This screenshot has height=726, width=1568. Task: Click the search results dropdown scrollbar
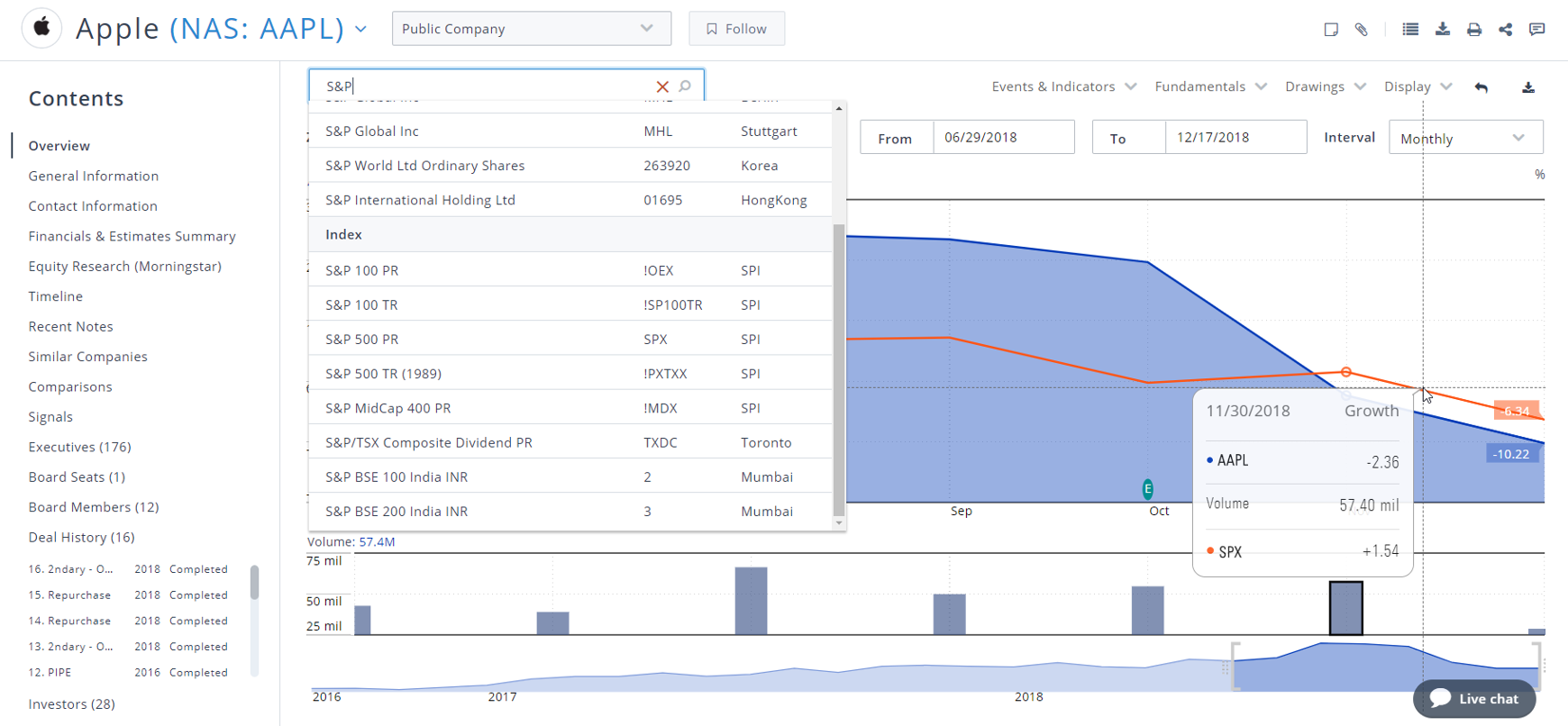pyautogui.click(x=839, y=369)
